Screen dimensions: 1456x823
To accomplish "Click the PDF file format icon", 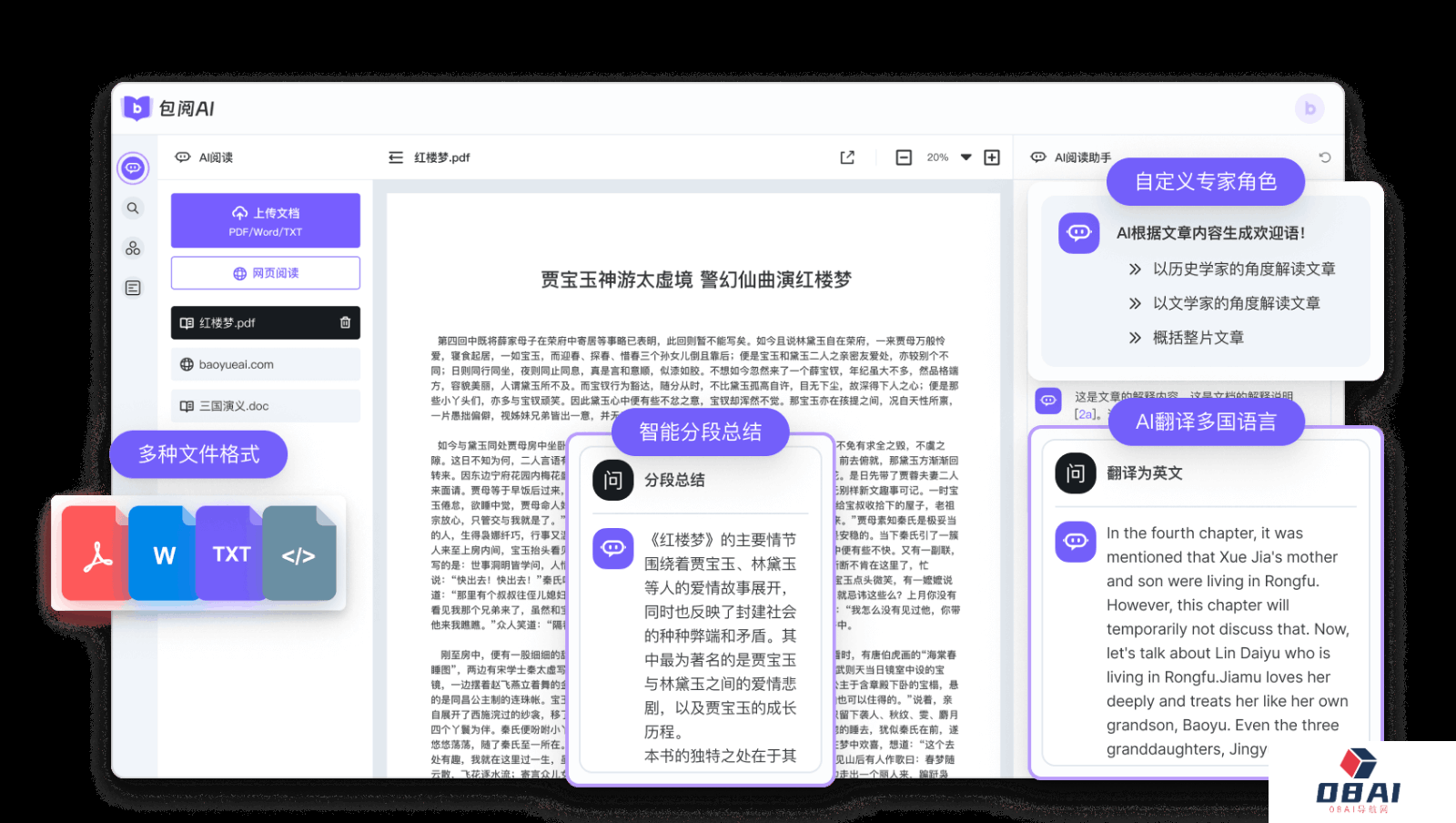I will click(96, 554).
